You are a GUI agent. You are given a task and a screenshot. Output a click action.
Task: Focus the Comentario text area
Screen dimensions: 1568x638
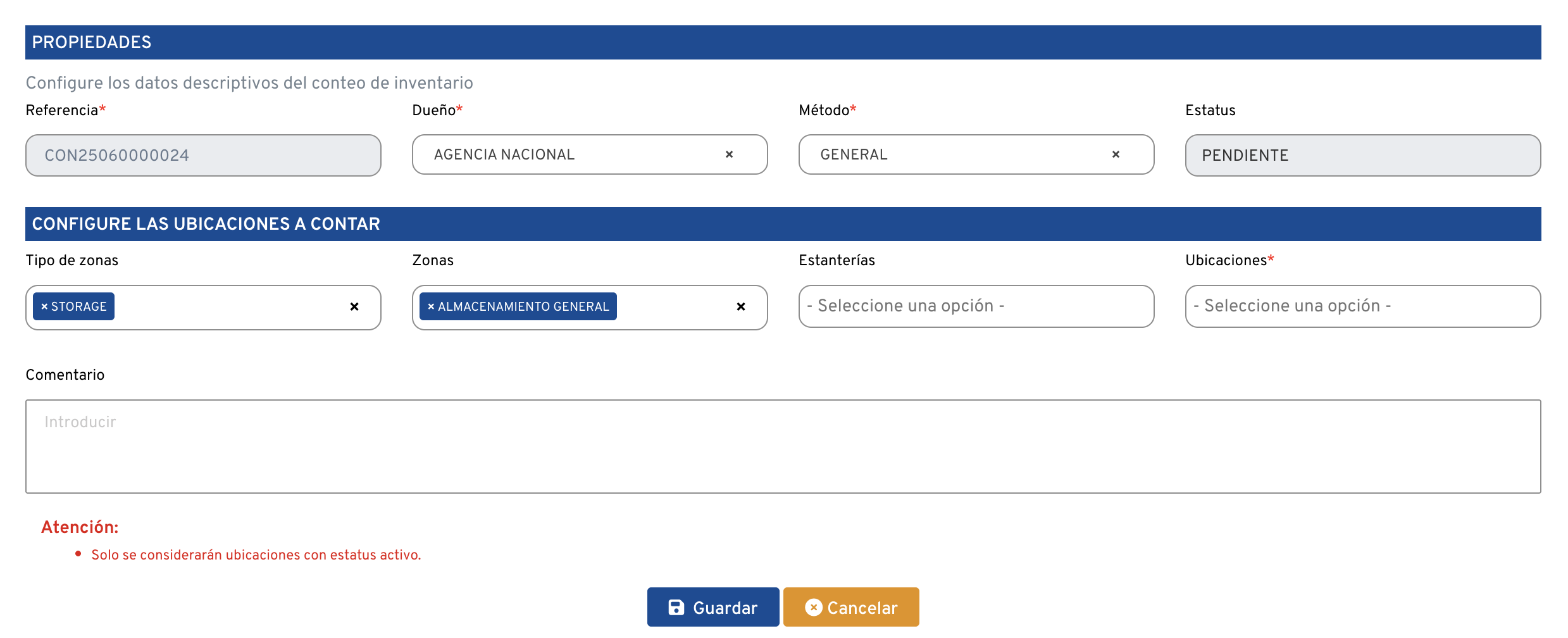point(783,446)
